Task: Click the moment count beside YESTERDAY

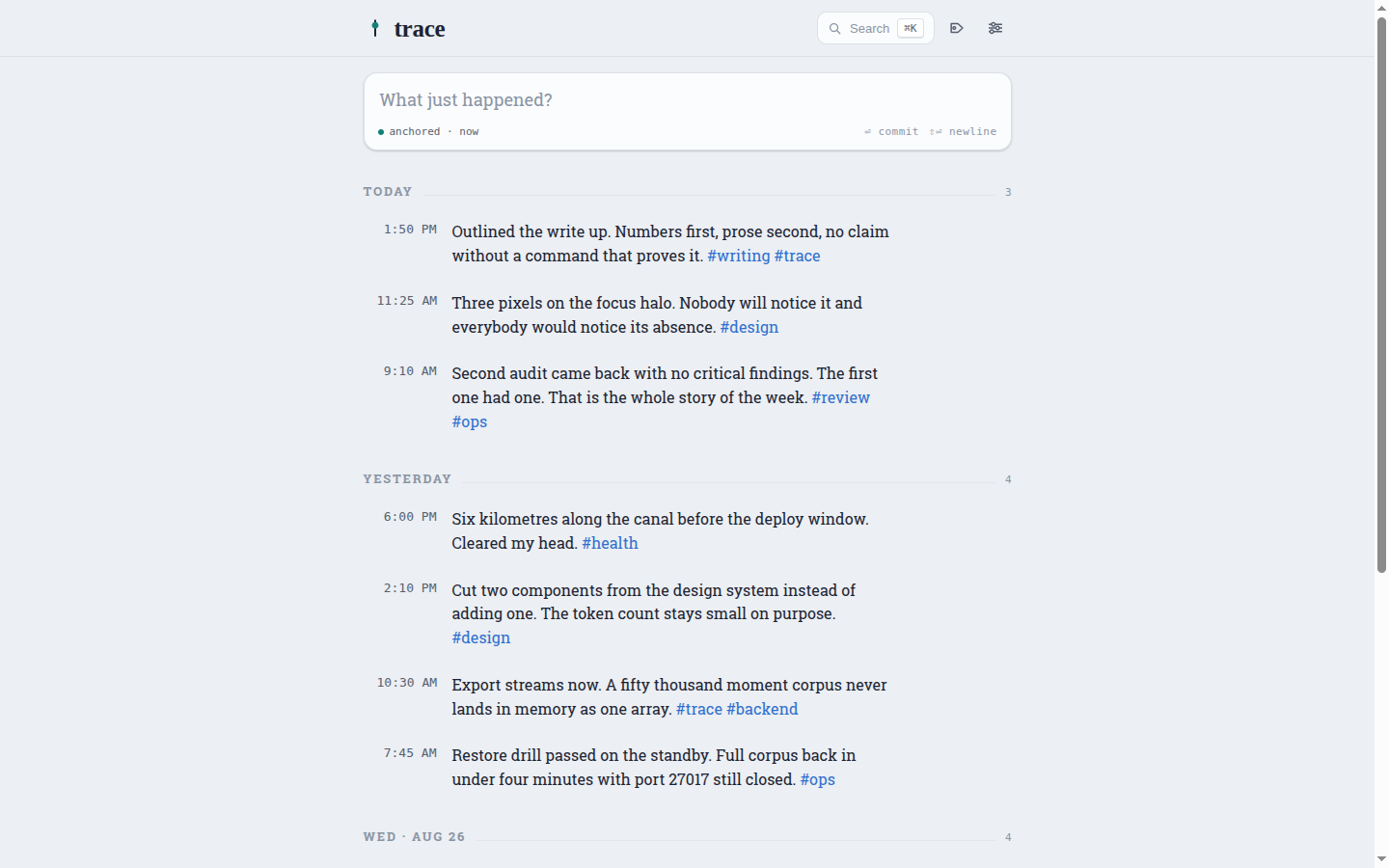Action: (x=1008, y=480)
